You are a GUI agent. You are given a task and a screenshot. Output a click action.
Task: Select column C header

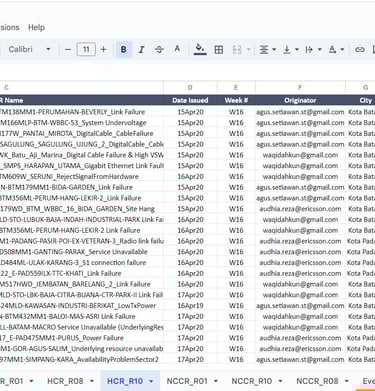pos(81,88)
